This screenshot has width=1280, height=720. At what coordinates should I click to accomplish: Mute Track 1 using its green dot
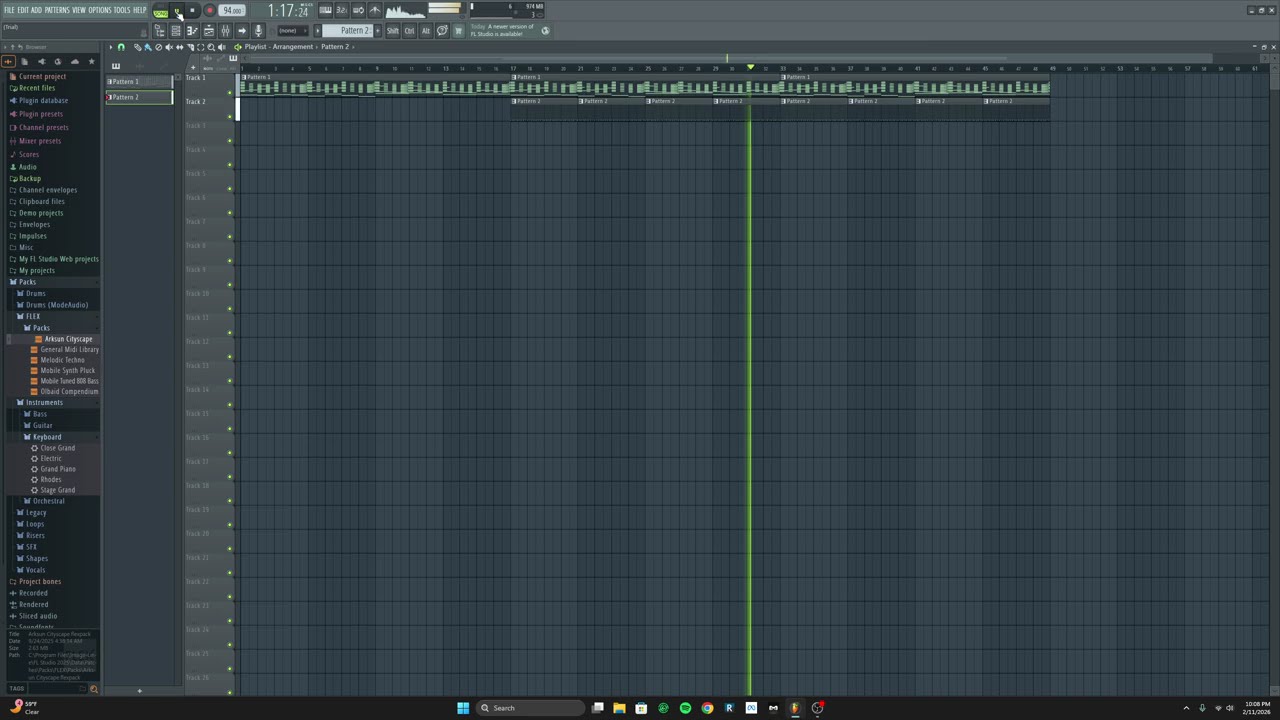(x=230, y=93)
